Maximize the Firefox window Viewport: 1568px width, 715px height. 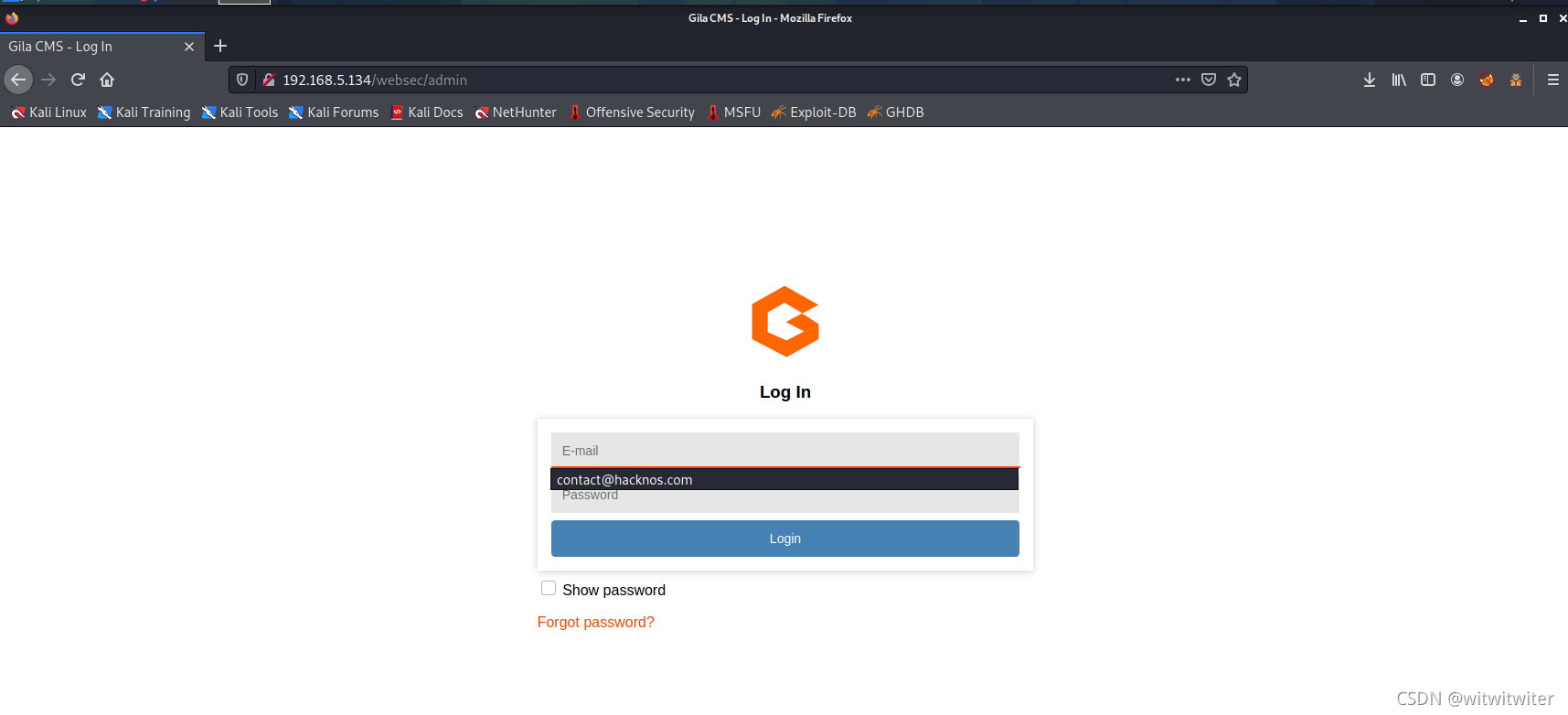click(x=1543, y=18)
